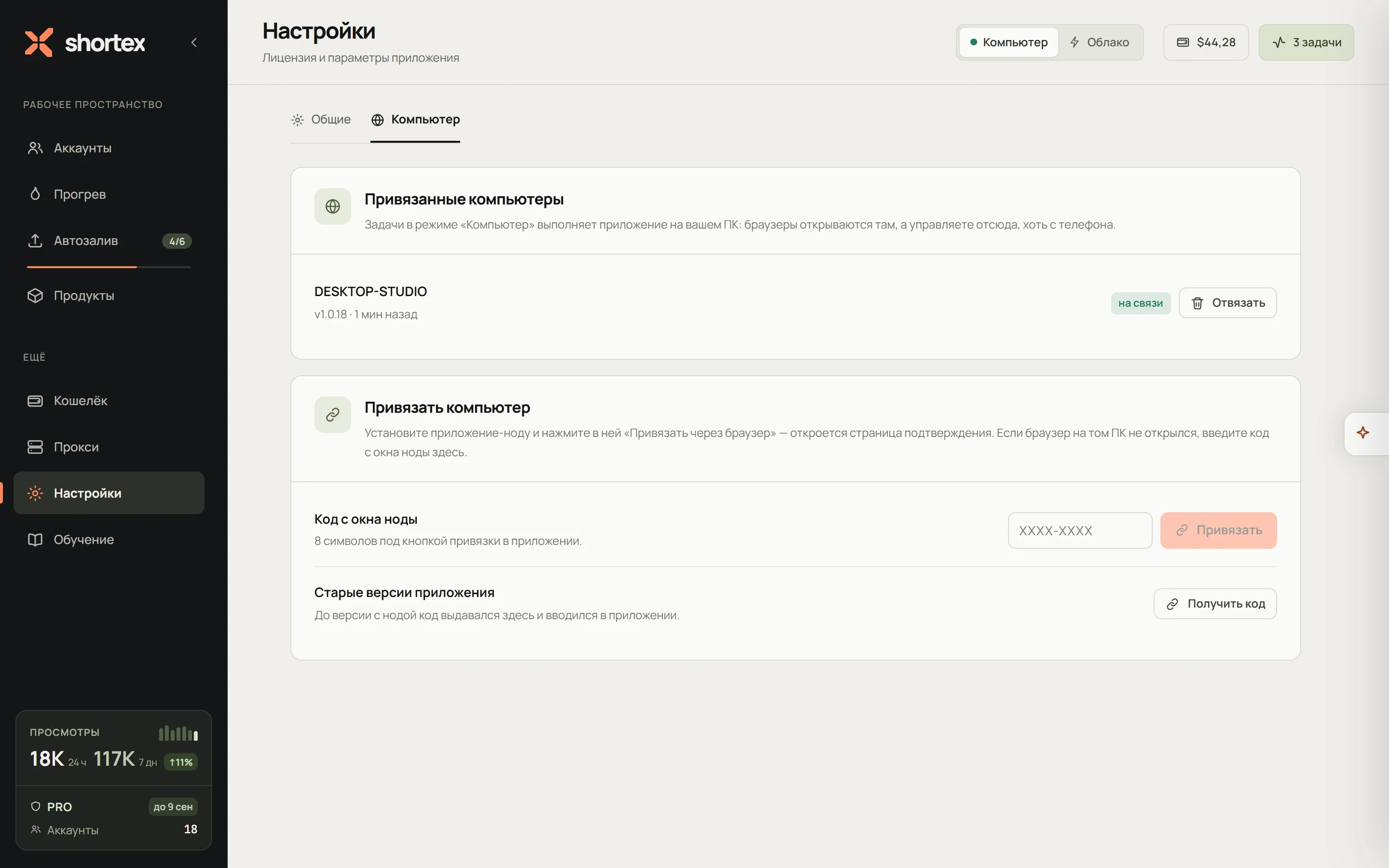Click the v1.0.18 · 1 мин назад text
The image size is (1389, 868).
click(x=366, y=314)
